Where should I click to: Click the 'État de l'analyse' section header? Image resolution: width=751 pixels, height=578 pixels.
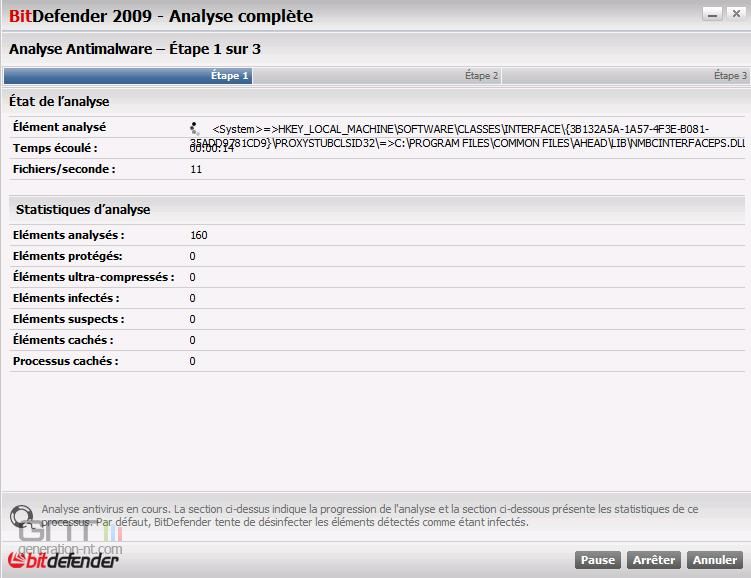[x=59, y=102]
